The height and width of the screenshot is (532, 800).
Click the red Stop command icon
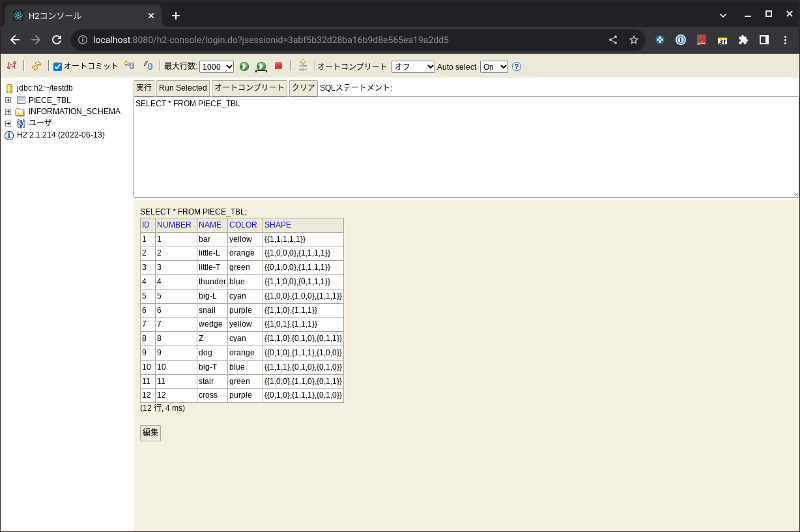278,66
